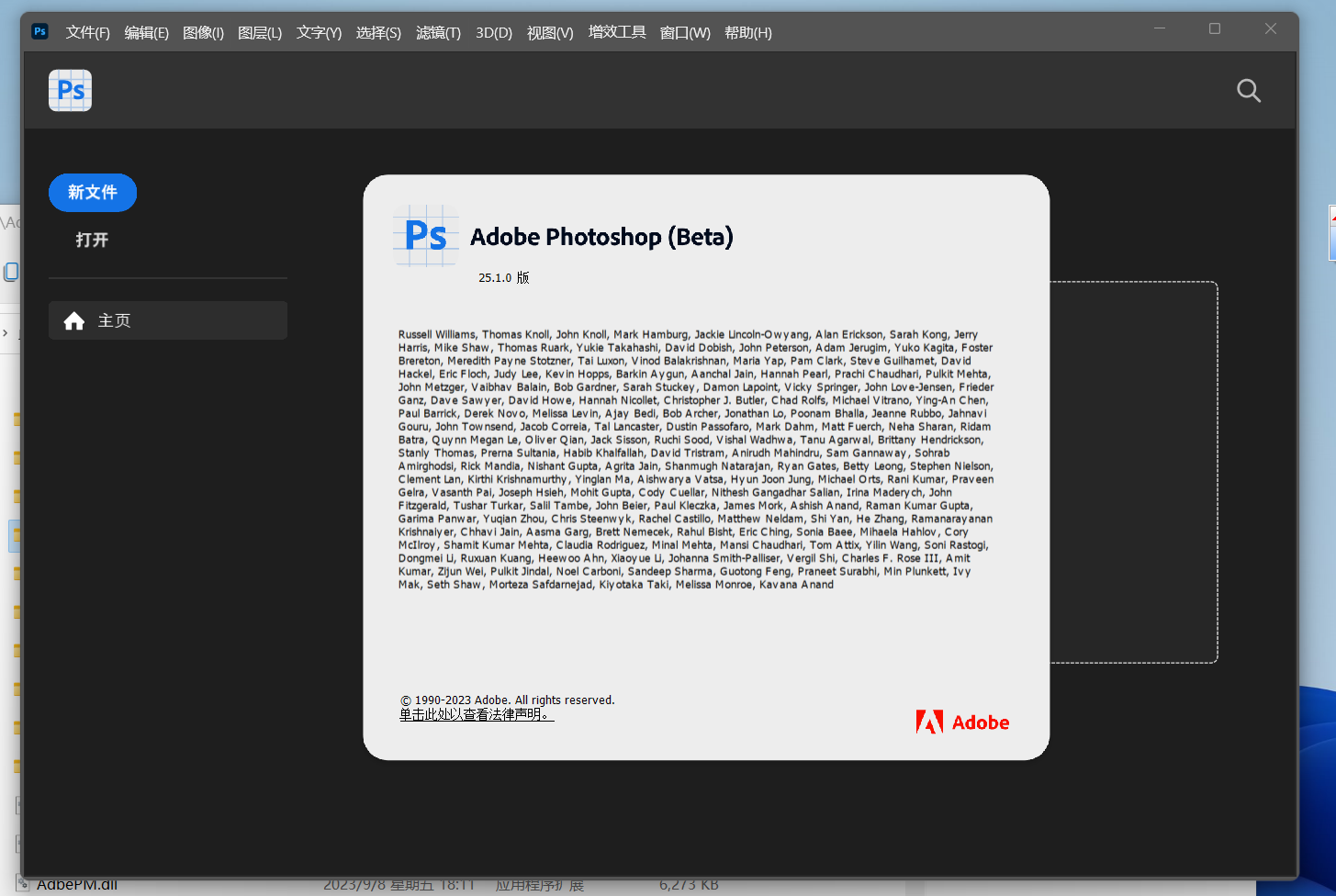Click the 25.1.0 版 version text
Image resolution: width=1336 pixels, height=896 pixels.
[x=504, y=277]
